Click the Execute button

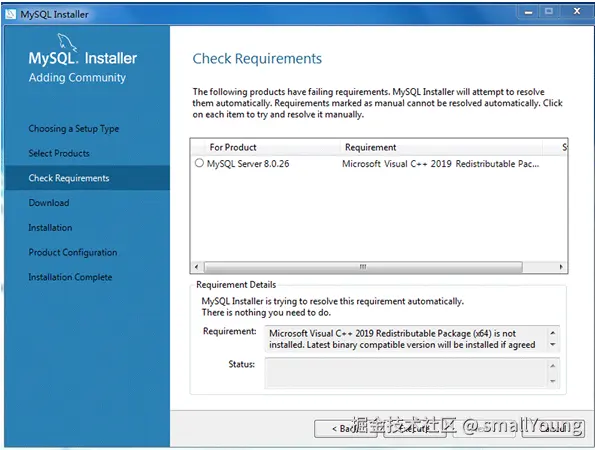tap(415, 429)
